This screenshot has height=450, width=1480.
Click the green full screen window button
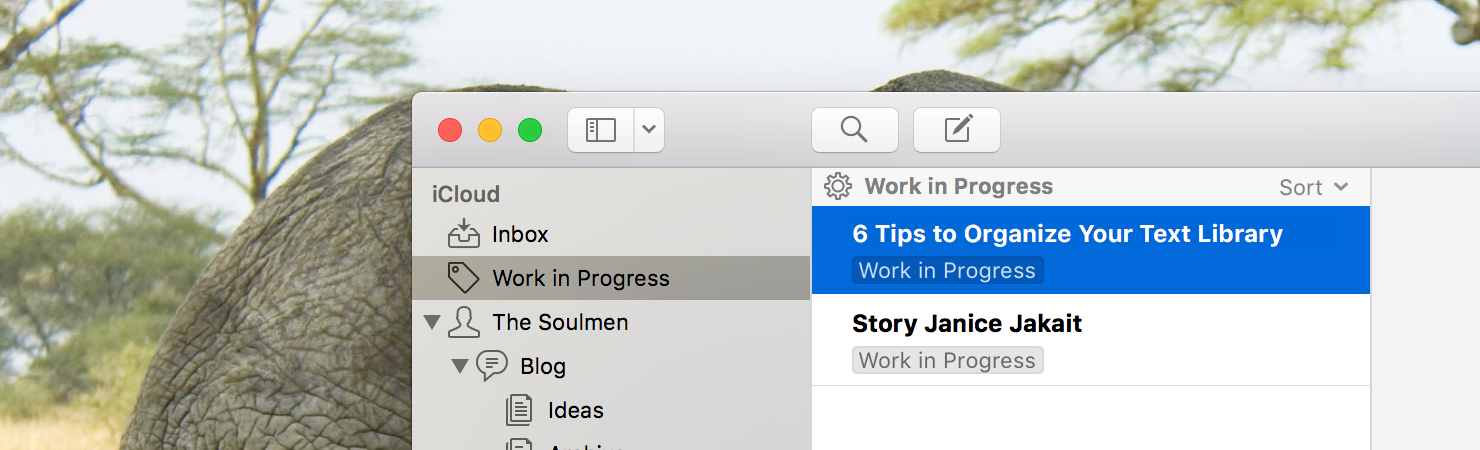click(530, 130)
